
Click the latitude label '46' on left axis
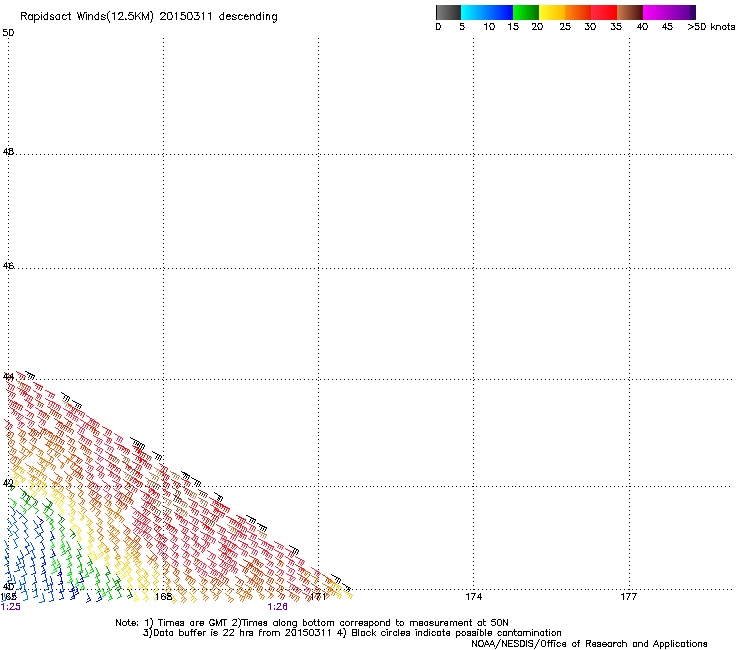8,266
